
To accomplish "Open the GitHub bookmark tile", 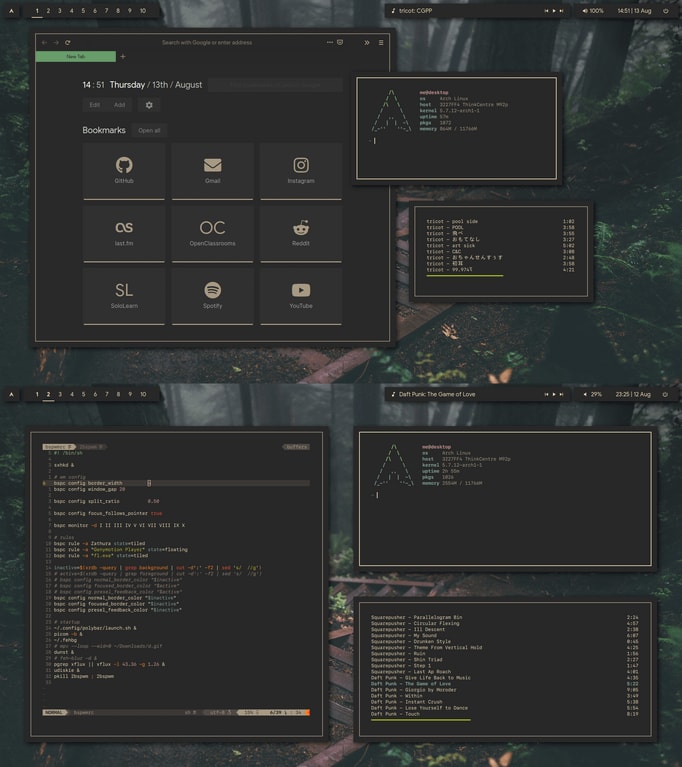I will pos(124,171).
